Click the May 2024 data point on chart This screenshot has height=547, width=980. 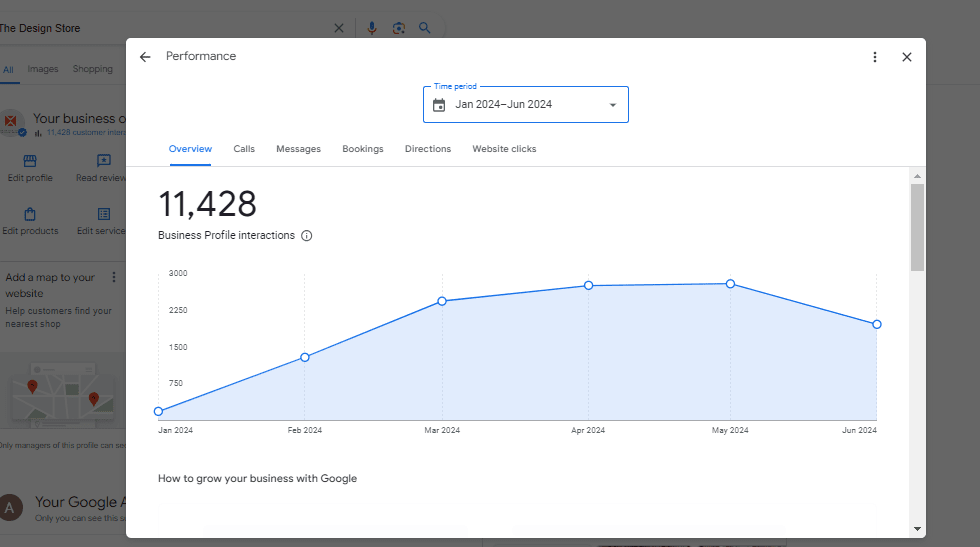[730, 284]
